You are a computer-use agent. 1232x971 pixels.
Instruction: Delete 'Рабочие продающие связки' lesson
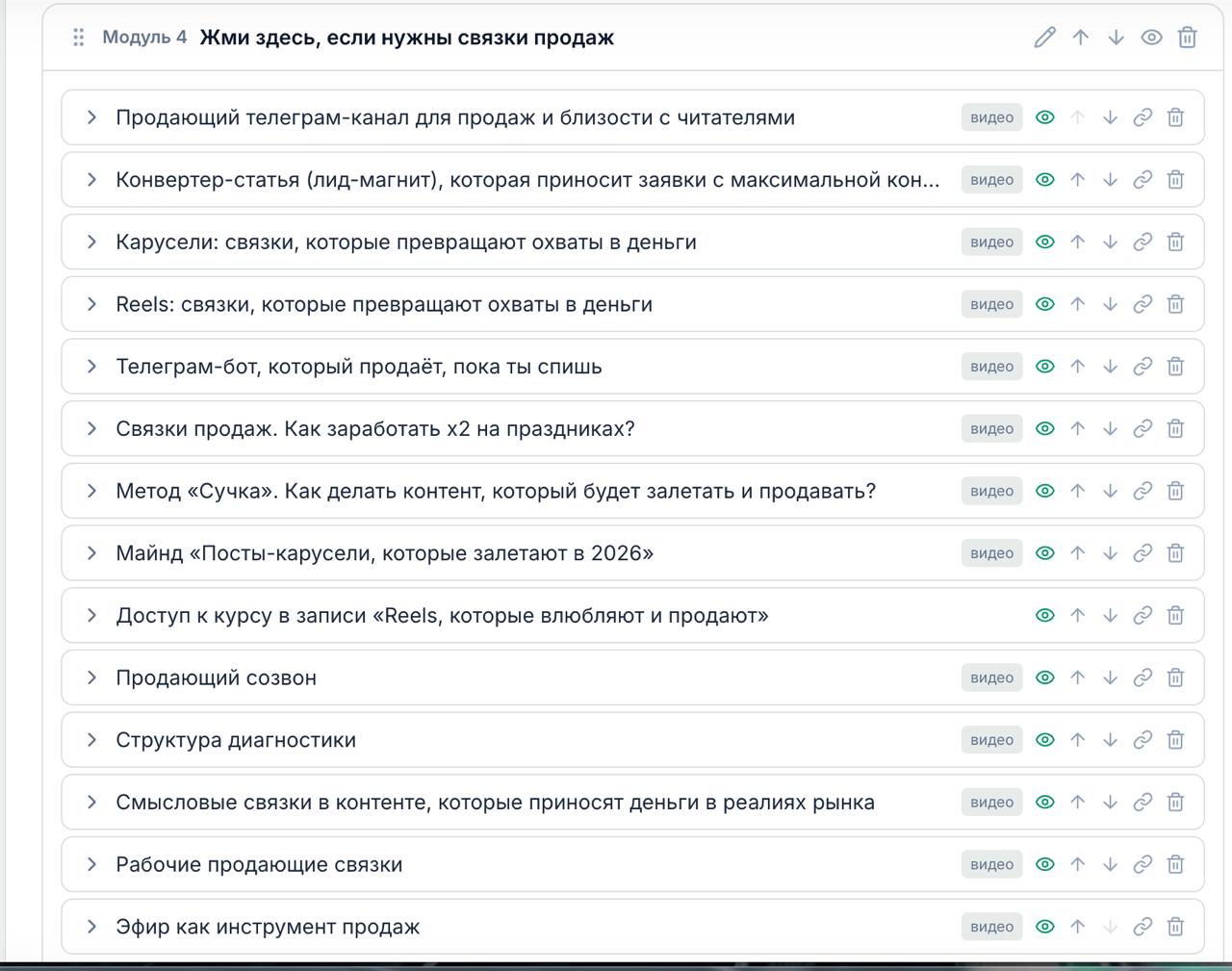[1175, 864]
